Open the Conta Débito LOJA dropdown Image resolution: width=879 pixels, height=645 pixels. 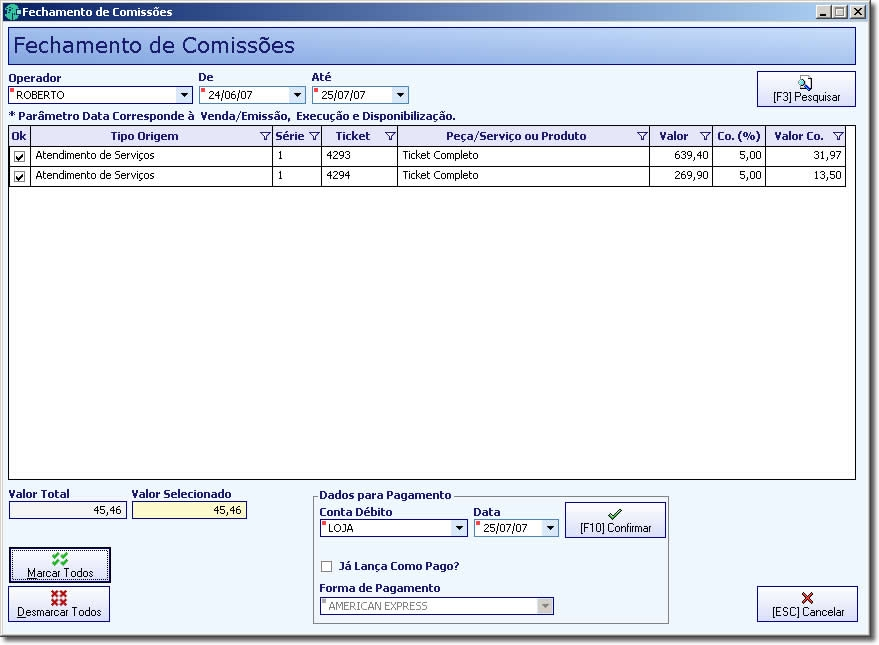click(459, 528)
